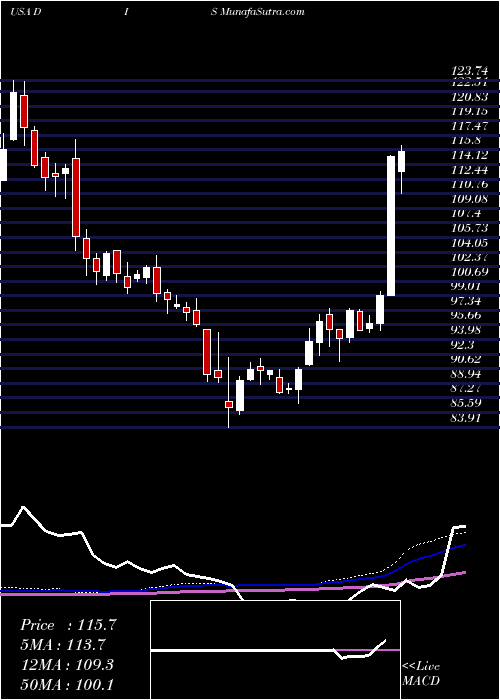Click the 102.37 price axis label
500x700 pixels.
coord(470,257)
